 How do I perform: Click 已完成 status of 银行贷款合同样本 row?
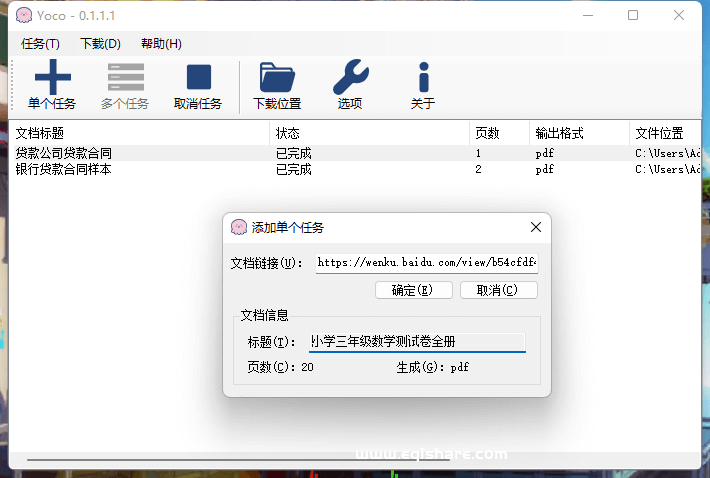[x=293, y=169]
